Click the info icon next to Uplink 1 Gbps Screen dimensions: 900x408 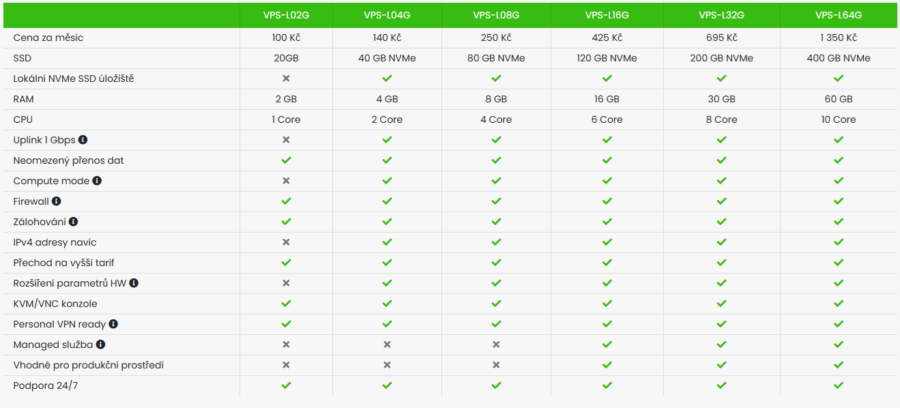(x=83, y=139)
